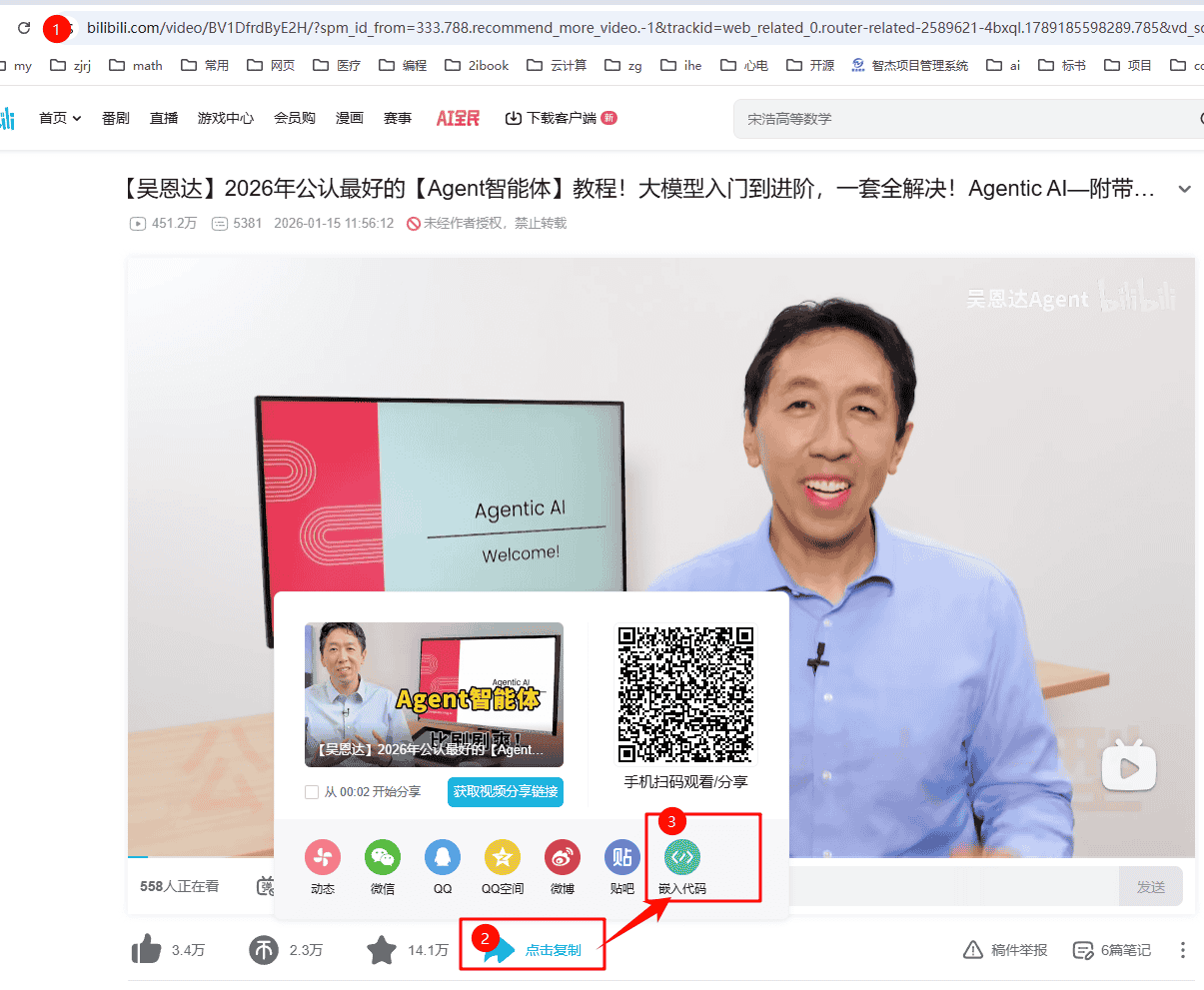
Task: Click the QR code for mobile viewing
Action: coord(685,694)
